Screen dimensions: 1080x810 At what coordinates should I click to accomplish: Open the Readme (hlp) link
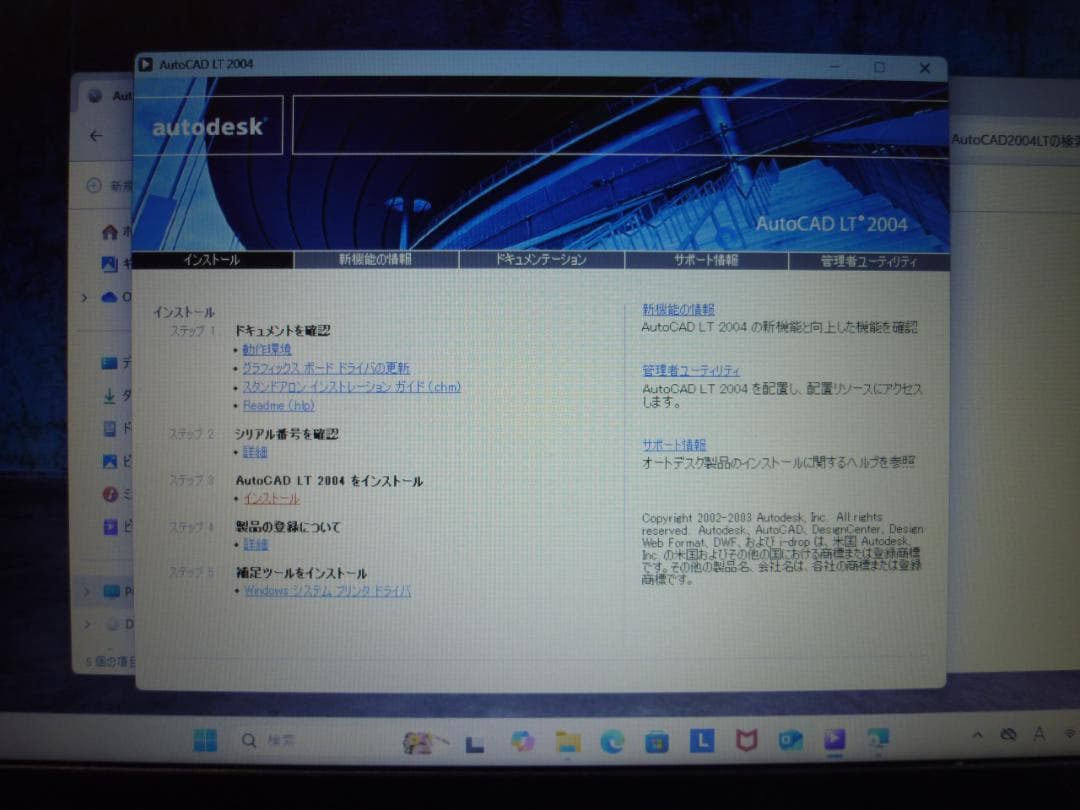pos(278,405)
